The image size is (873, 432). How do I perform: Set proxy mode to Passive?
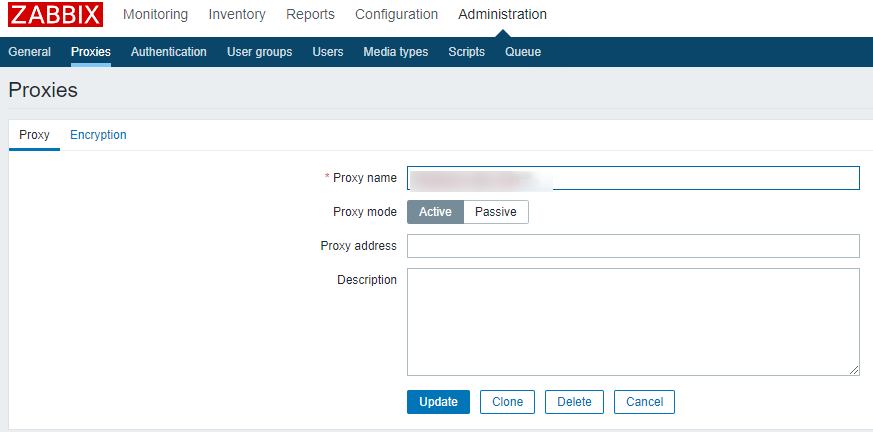pyautogui.click(x=496, y=212)
